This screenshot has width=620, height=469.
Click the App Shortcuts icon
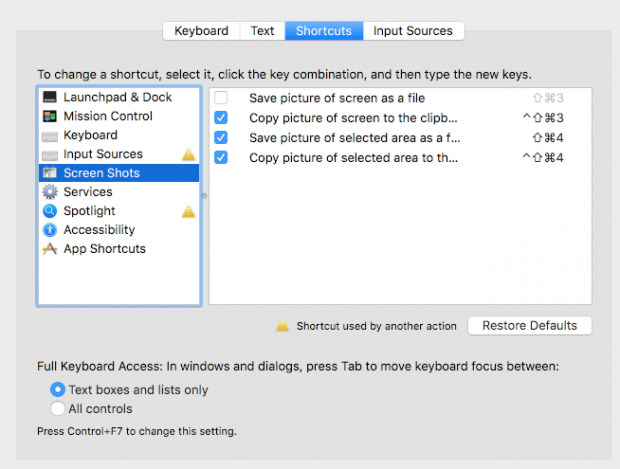click(50, 249)
